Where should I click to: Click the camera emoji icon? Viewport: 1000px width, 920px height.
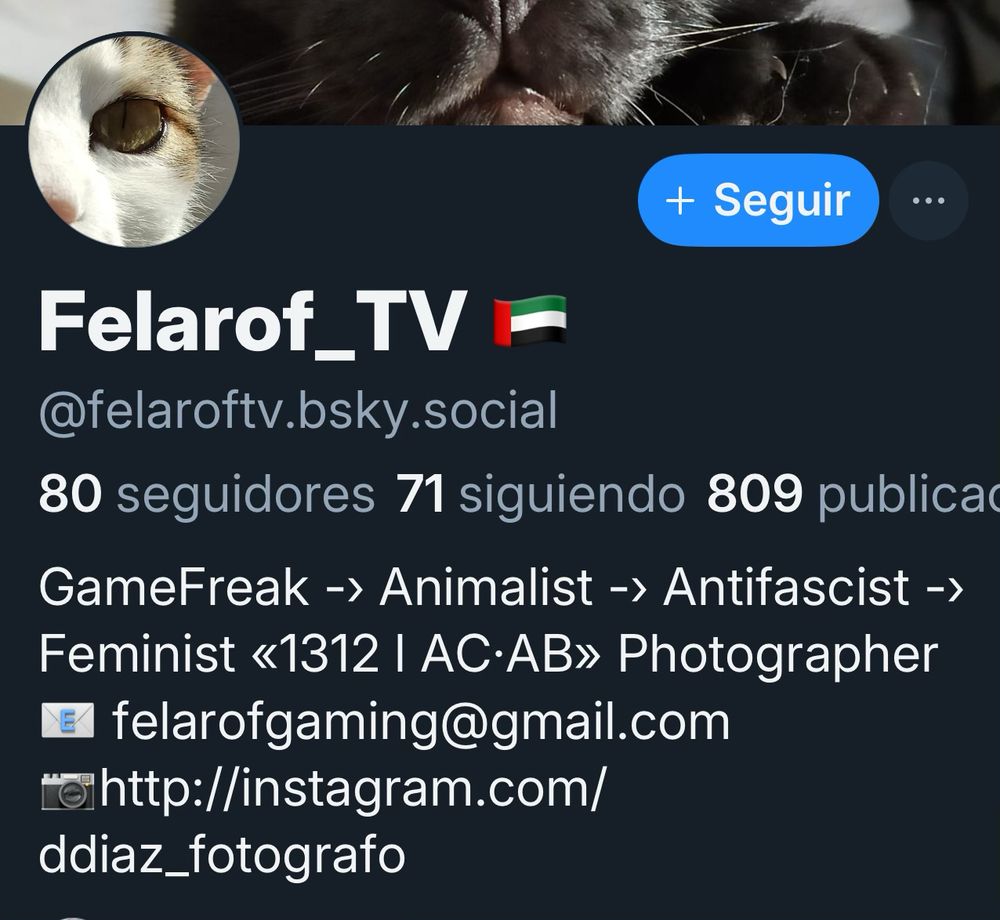click(68, 789)
